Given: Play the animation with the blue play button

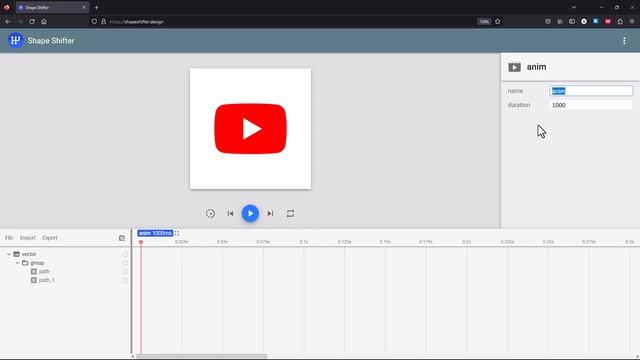Looking at the screenshot, I should 250,213.
